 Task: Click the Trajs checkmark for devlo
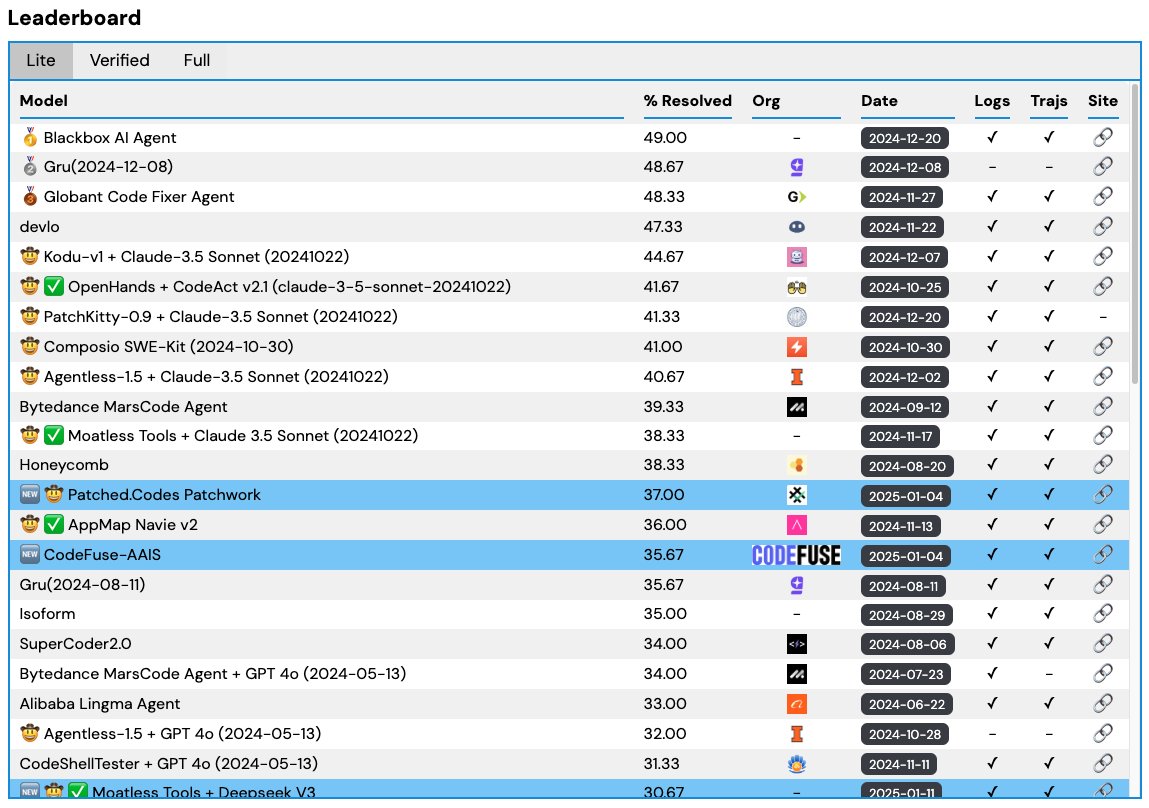pos(1049,226)
